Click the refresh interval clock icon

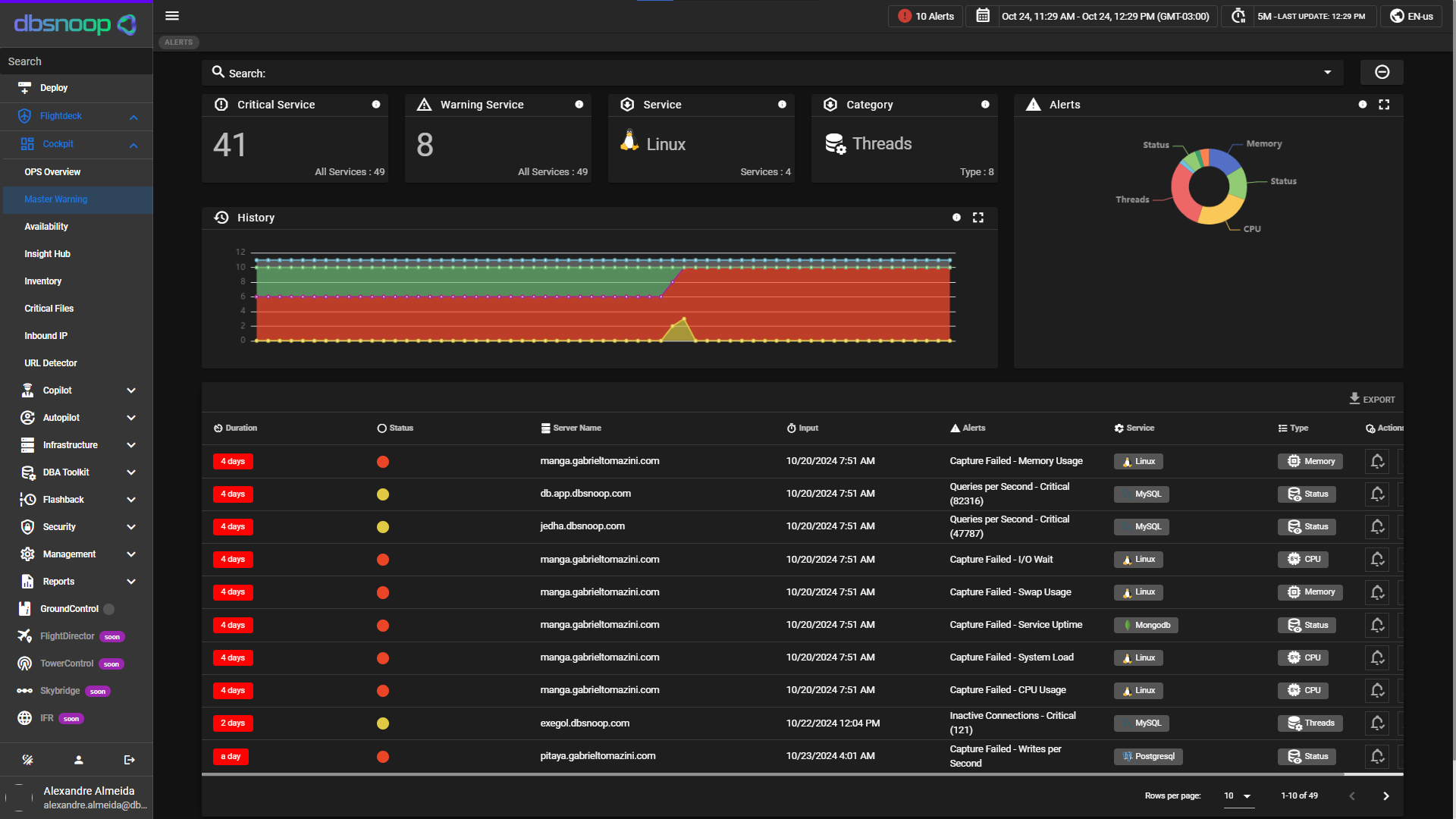coord(1238,16)
